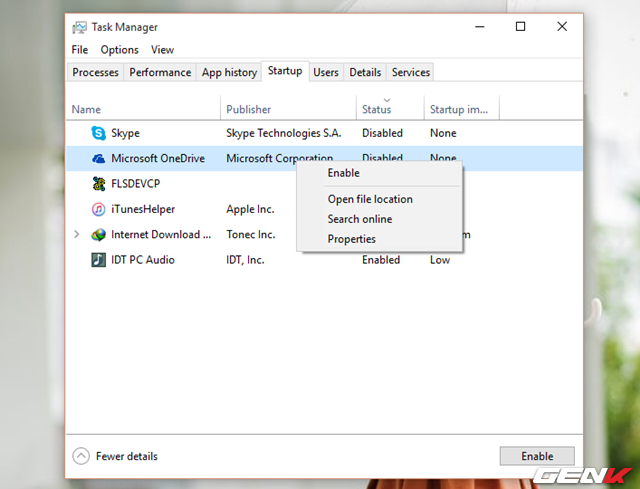The width and height of the screenshot is (640, 489).
Task: Minimize the Task Manager window
Action: point(480,27)
